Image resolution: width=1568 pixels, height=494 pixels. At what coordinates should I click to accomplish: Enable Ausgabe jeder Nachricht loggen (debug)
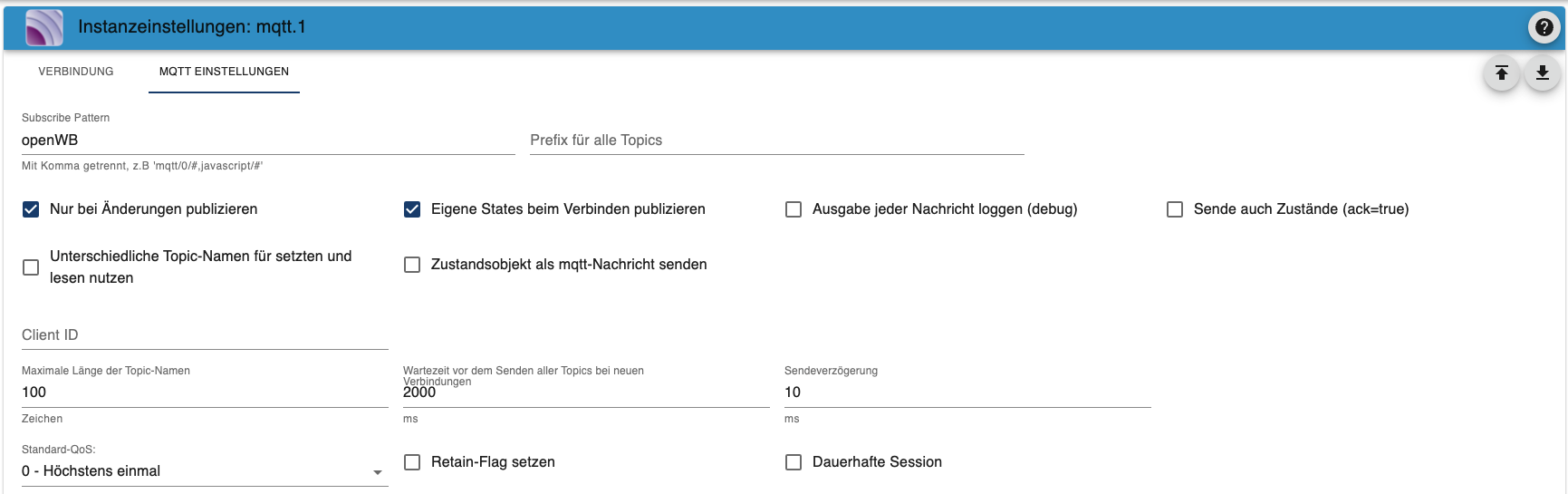click(794, 209)
